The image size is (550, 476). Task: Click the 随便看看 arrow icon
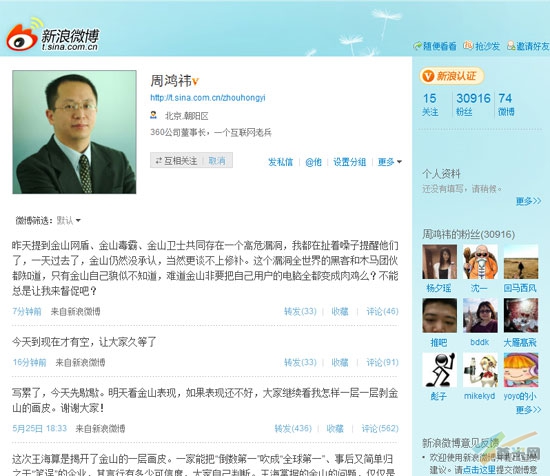click(417, 46)
